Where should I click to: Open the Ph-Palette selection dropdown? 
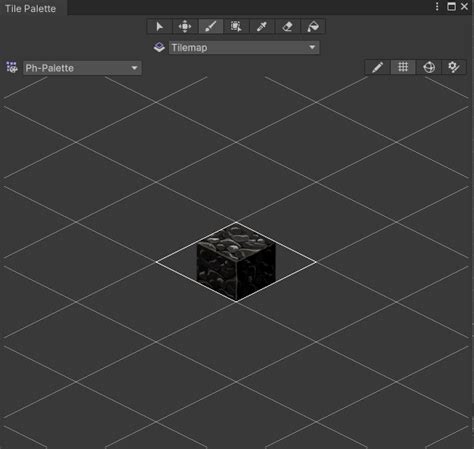[x=82, y=68]
